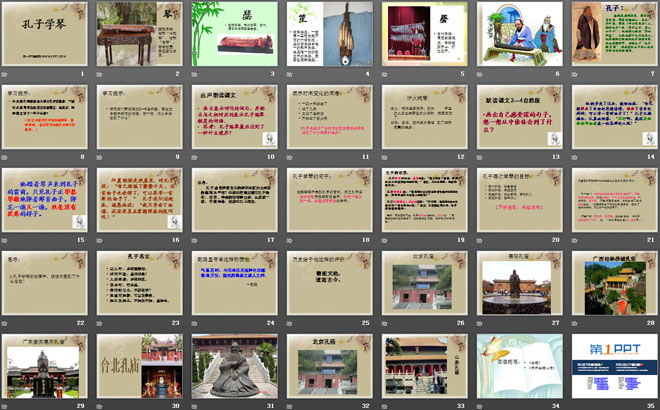Click the transition star icon under slide 2
Image resolution: width=660 pixels, height=410 pixels.
[100, 75]
